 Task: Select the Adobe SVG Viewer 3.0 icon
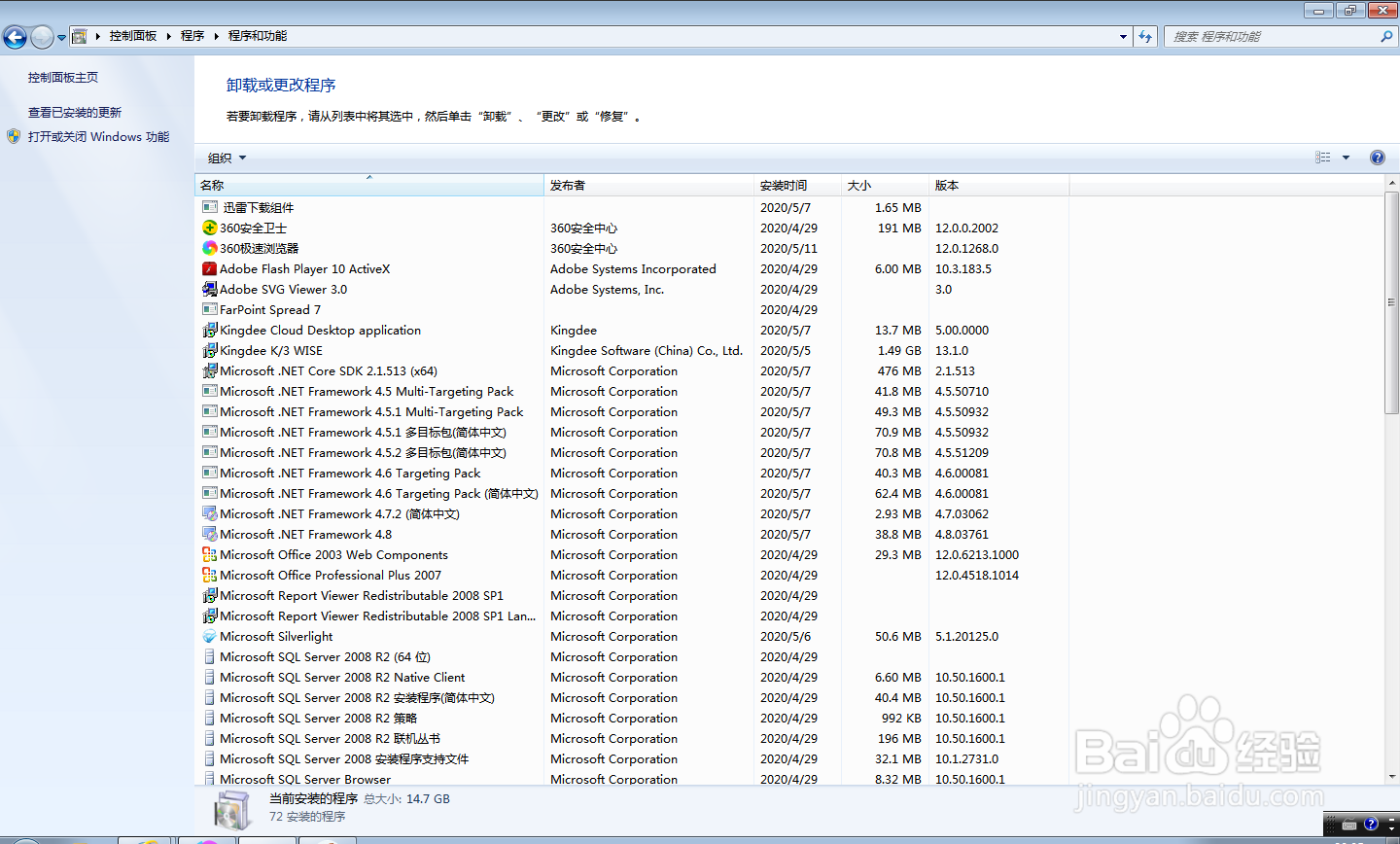pos(210,289)
